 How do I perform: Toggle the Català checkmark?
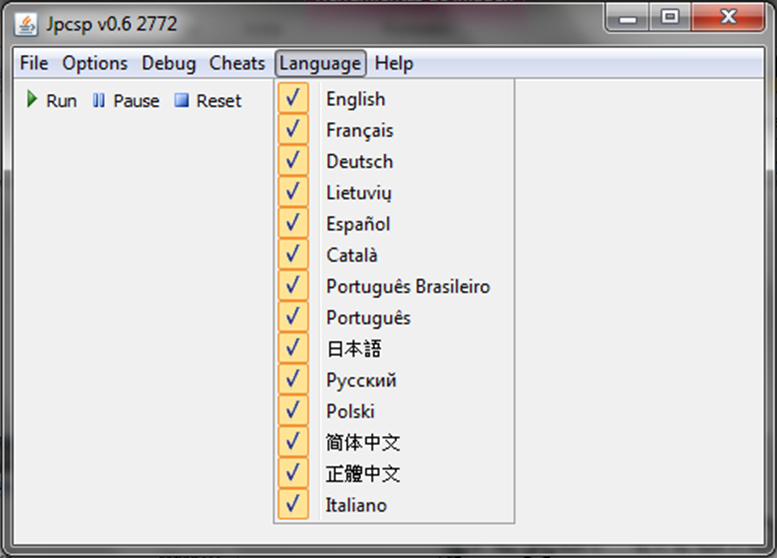[x=293, y=254]
